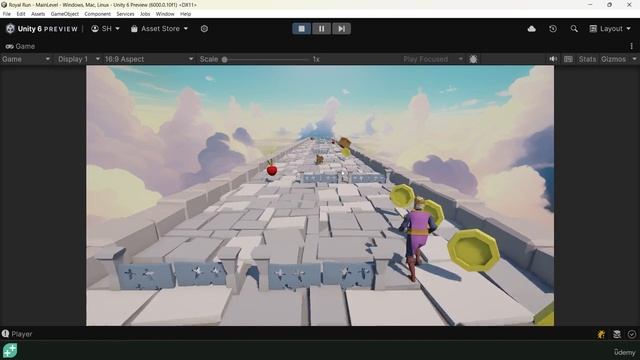Open the Services menu
This screenshot has height=360, width=640.
[x=125, y=14]
